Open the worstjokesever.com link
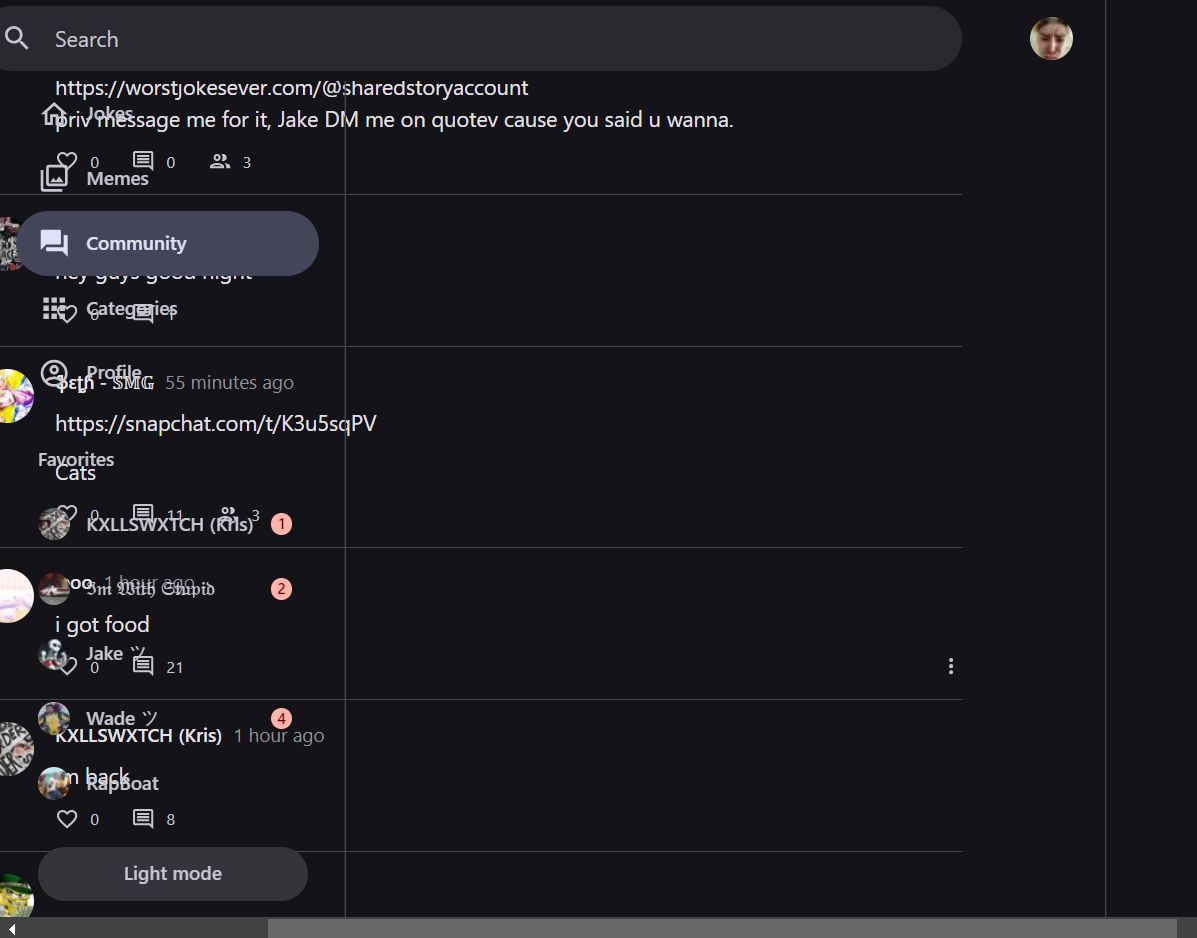1197x938 pixels. (x=292, y=88)
